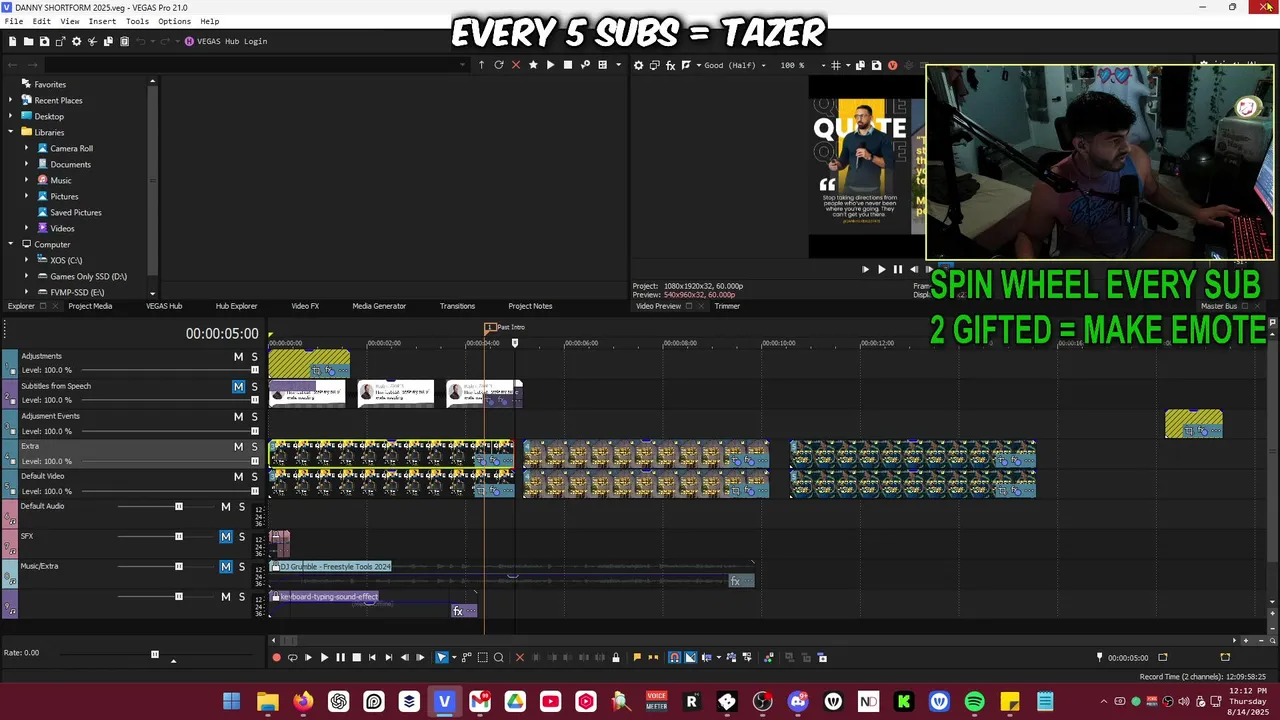Click the Past Intro timeline marker
The image size is (1280, 720).
coord(505,327)
